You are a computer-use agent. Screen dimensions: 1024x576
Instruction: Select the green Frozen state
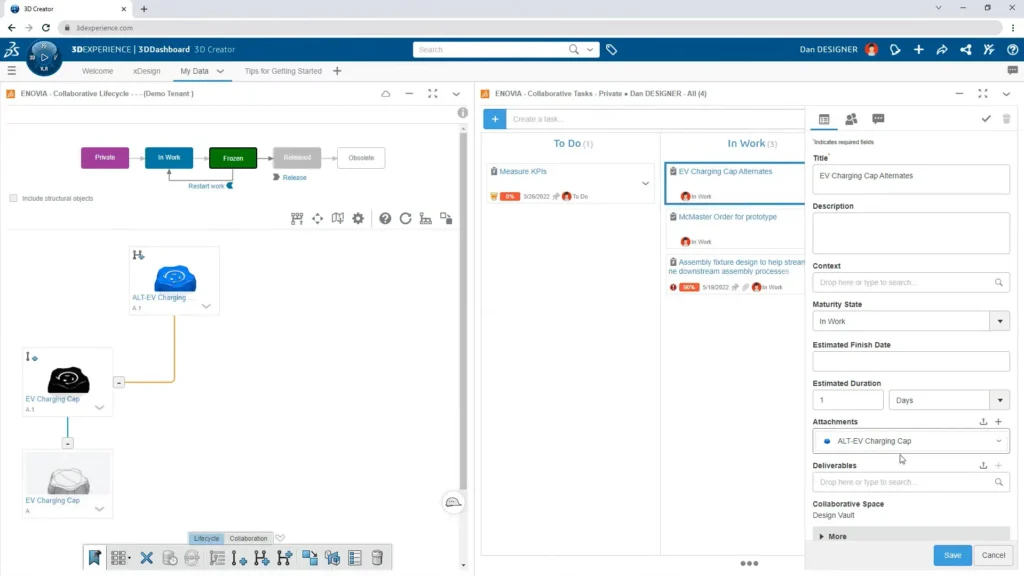[232, 157]
